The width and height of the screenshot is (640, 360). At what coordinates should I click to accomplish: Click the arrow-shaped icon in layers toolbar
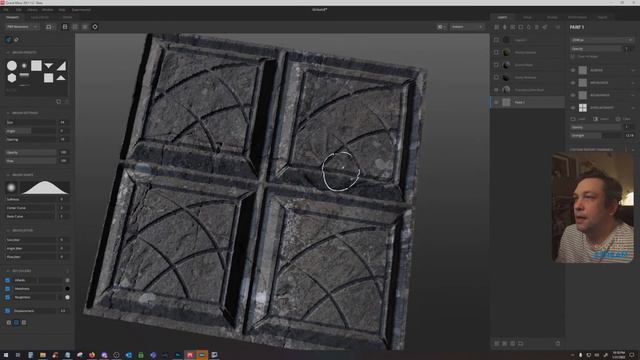[545, 27]
